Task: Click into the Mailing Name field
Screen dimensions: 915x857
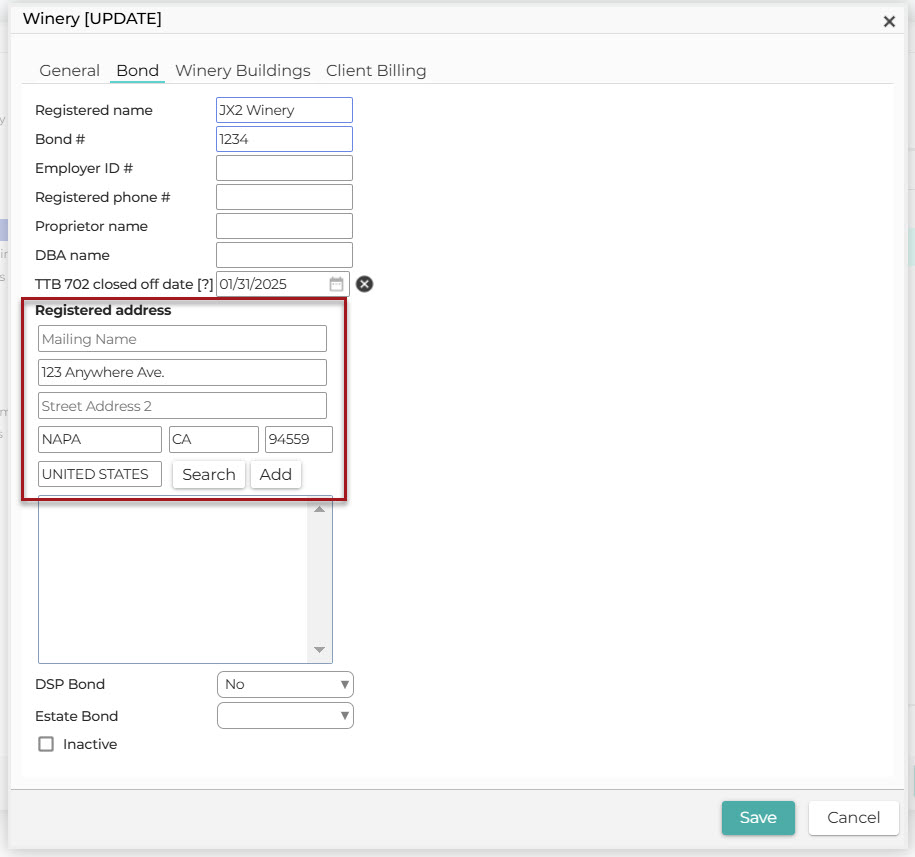Action: pyautogui.click(x=182, y=339)
